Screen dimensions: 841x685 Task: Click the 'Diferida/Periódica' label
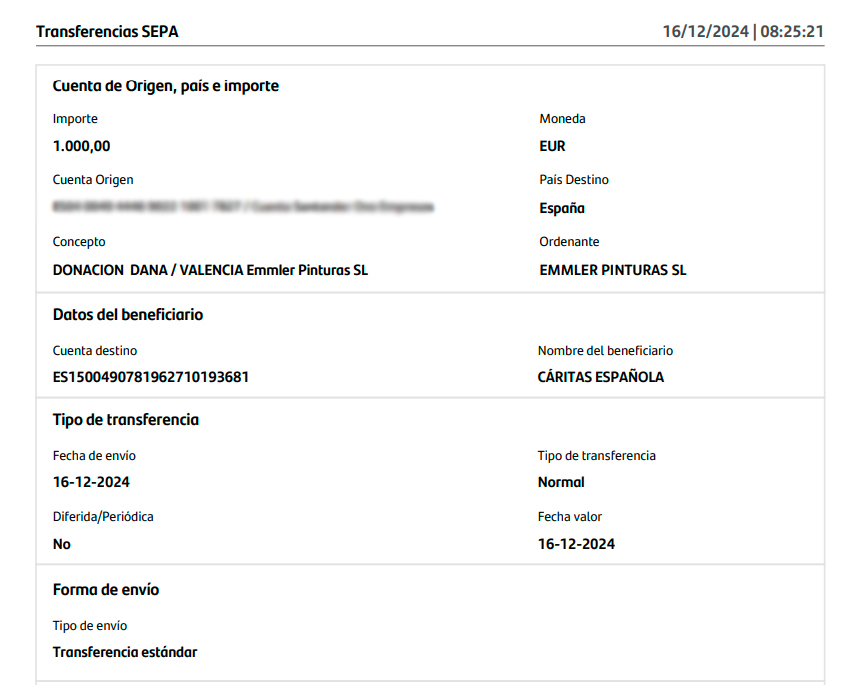103,517
